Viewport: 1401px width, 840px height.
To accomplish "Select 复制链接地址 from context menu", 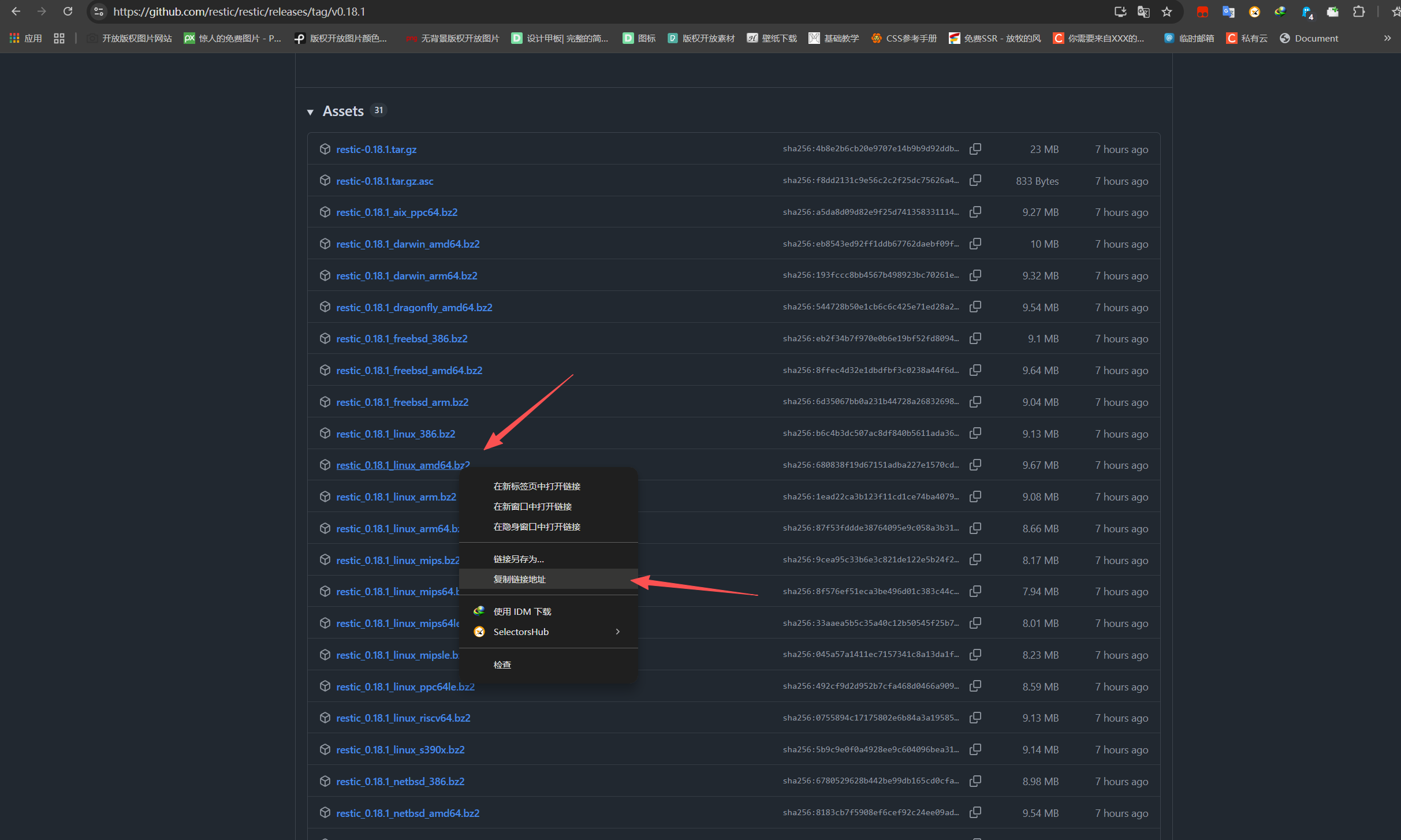I will pyautogui.click(x=520, y=579).
